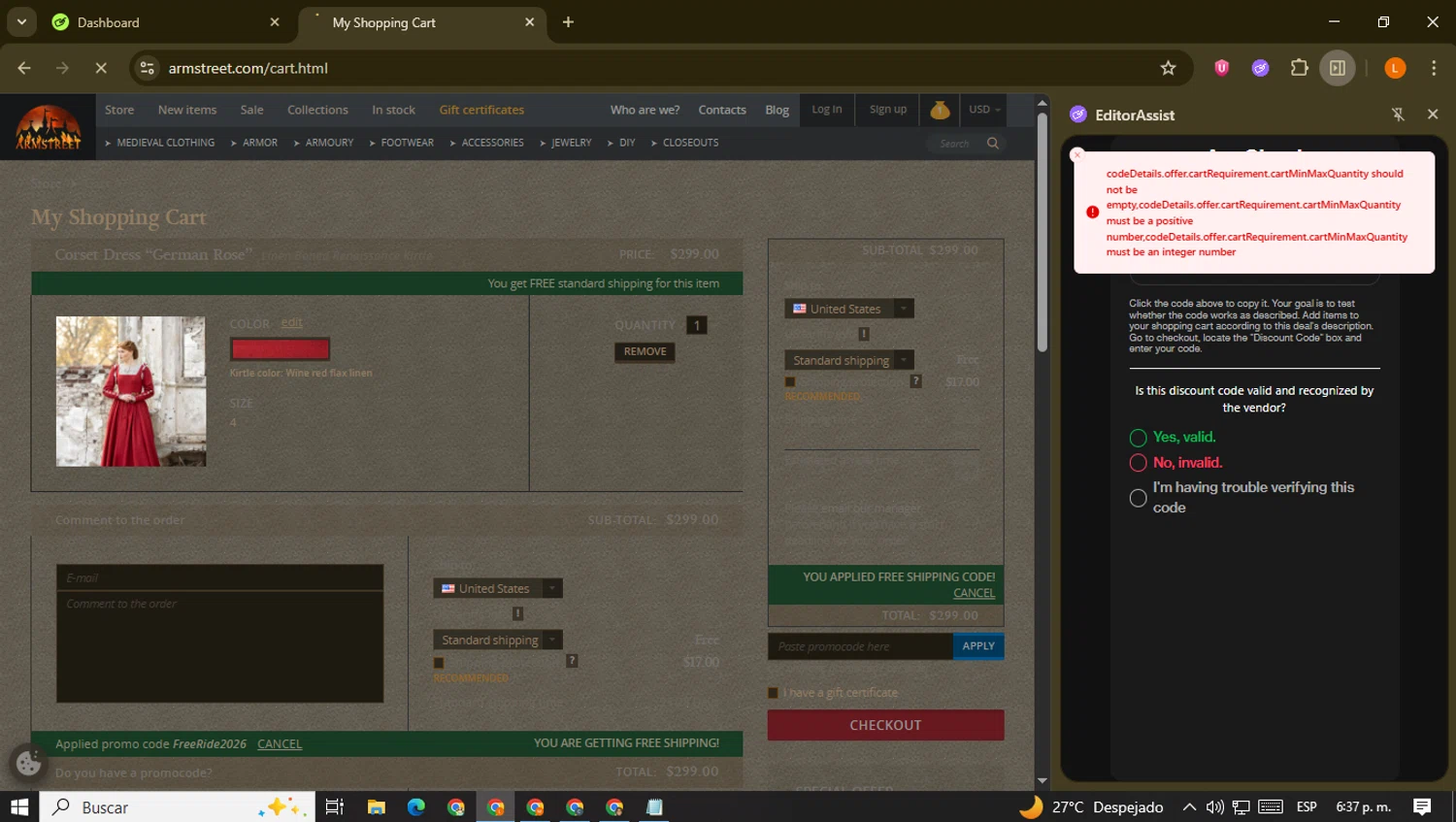Image resolution: width=1456 pixels, height=822 pixels.
Task: Open the New items menu item
Action: 187,110
